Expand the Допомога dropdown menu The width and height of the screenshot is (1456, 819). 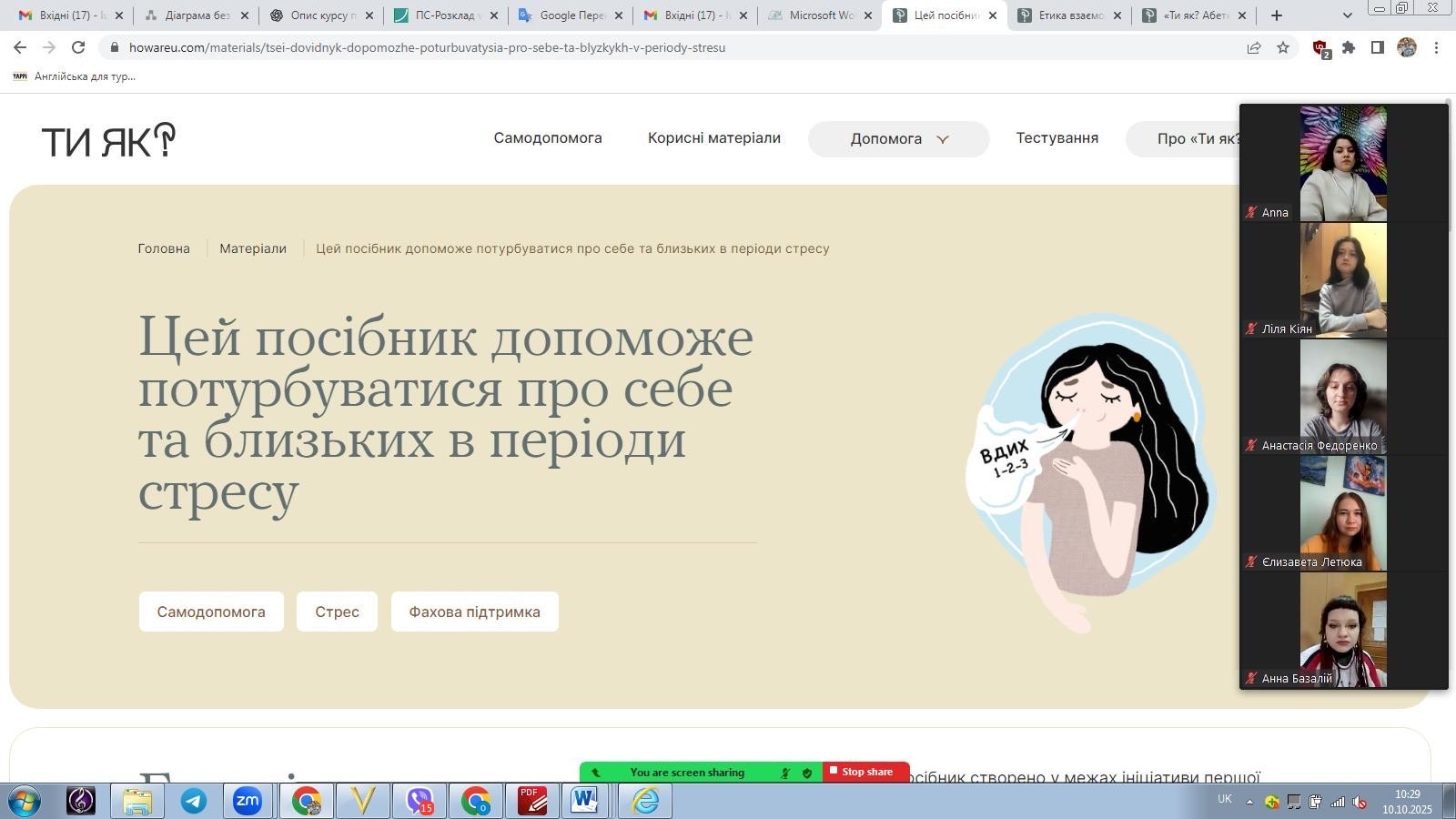tap(898, 139)
